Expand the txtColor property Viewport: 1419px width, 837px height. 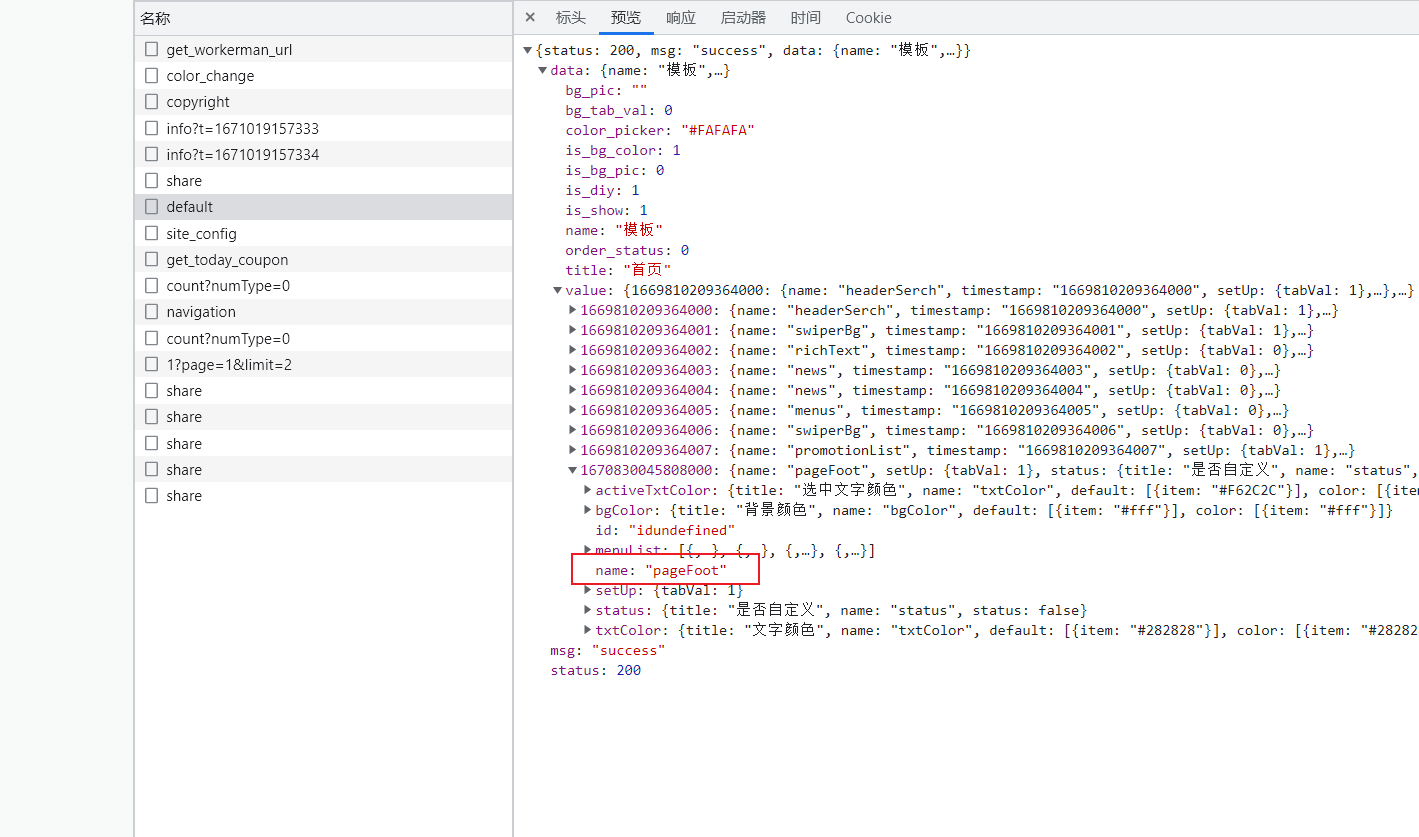pos(588,630)
